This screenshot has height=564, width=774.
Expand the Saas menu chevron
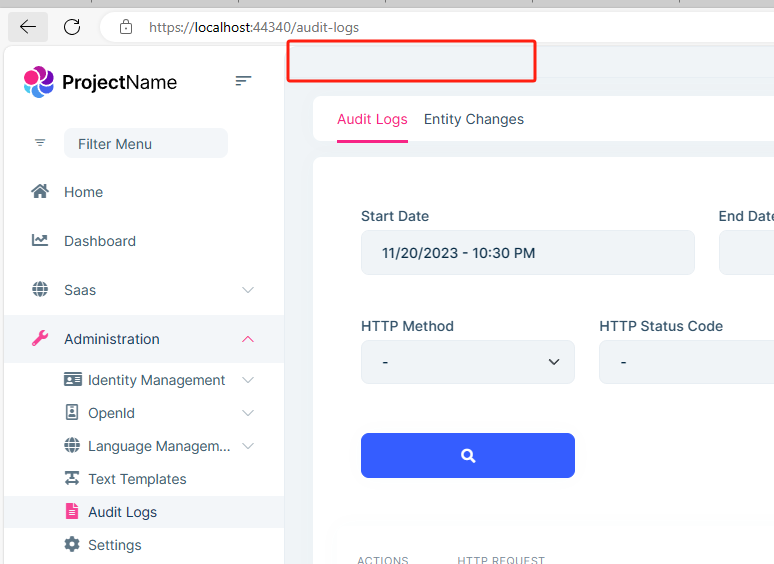click(248, 290)
